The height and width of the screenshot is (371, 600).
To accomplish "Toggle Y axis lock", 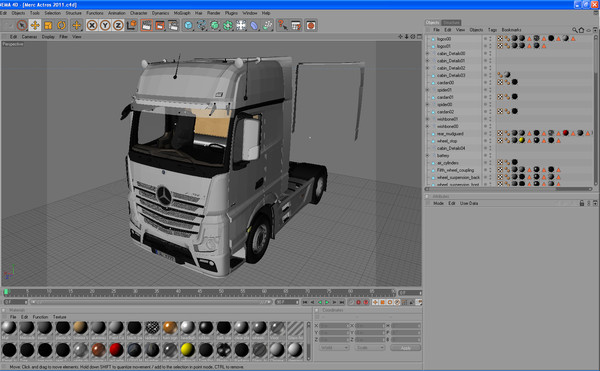I will pyautogui.click(x=105, y=26).
